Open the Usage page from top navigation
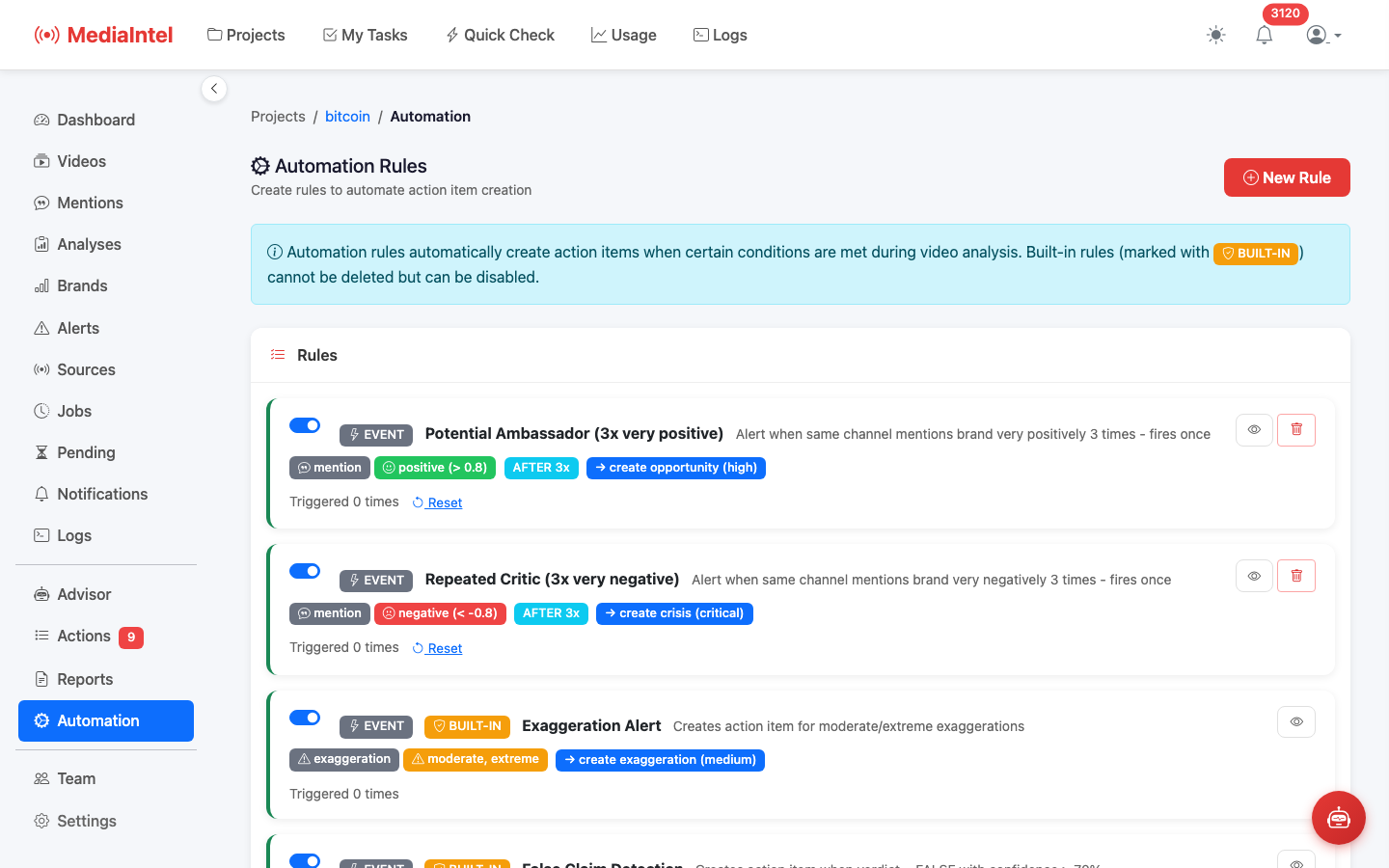This screenshot has height=868, width=1389. tap(623, 35)
